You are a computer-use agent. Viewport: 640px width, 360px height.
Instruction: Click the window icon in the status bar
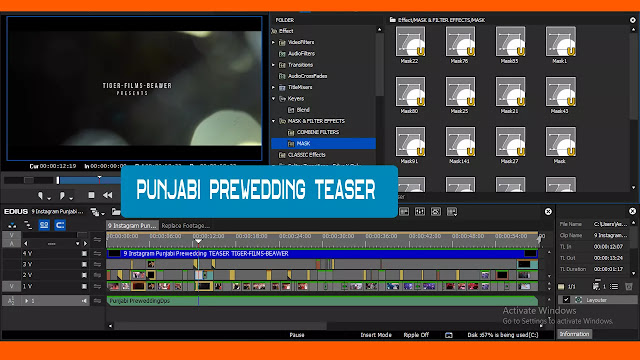coord(449,335)
